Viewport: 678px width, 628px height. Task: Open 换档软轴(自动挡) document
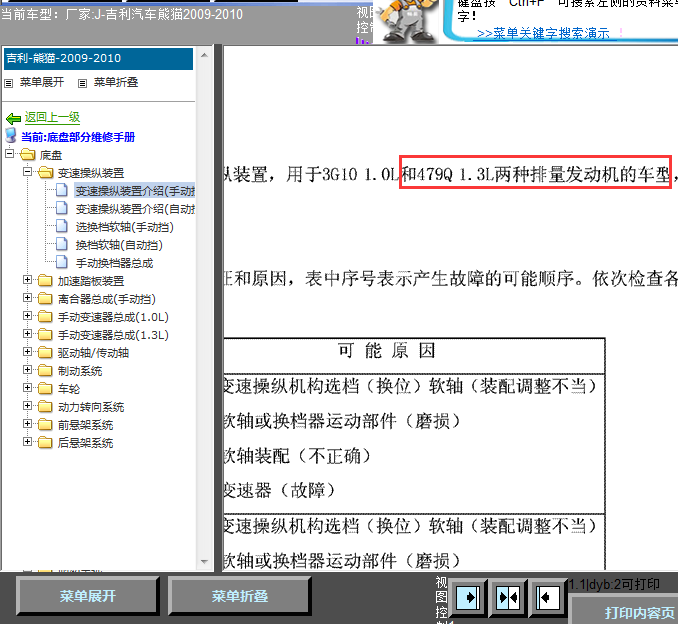119,245
